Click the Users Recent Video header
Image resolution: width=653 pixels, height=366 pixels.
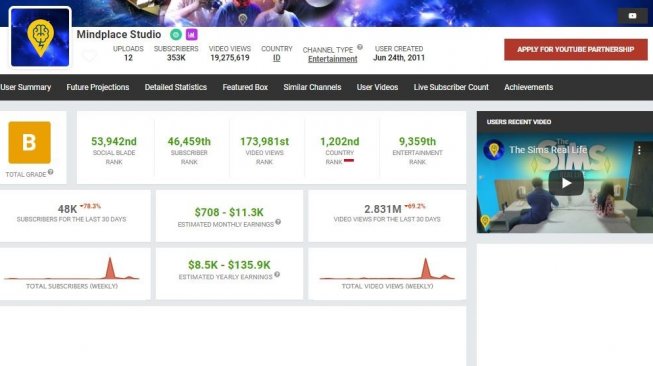[x=519, y=122]
